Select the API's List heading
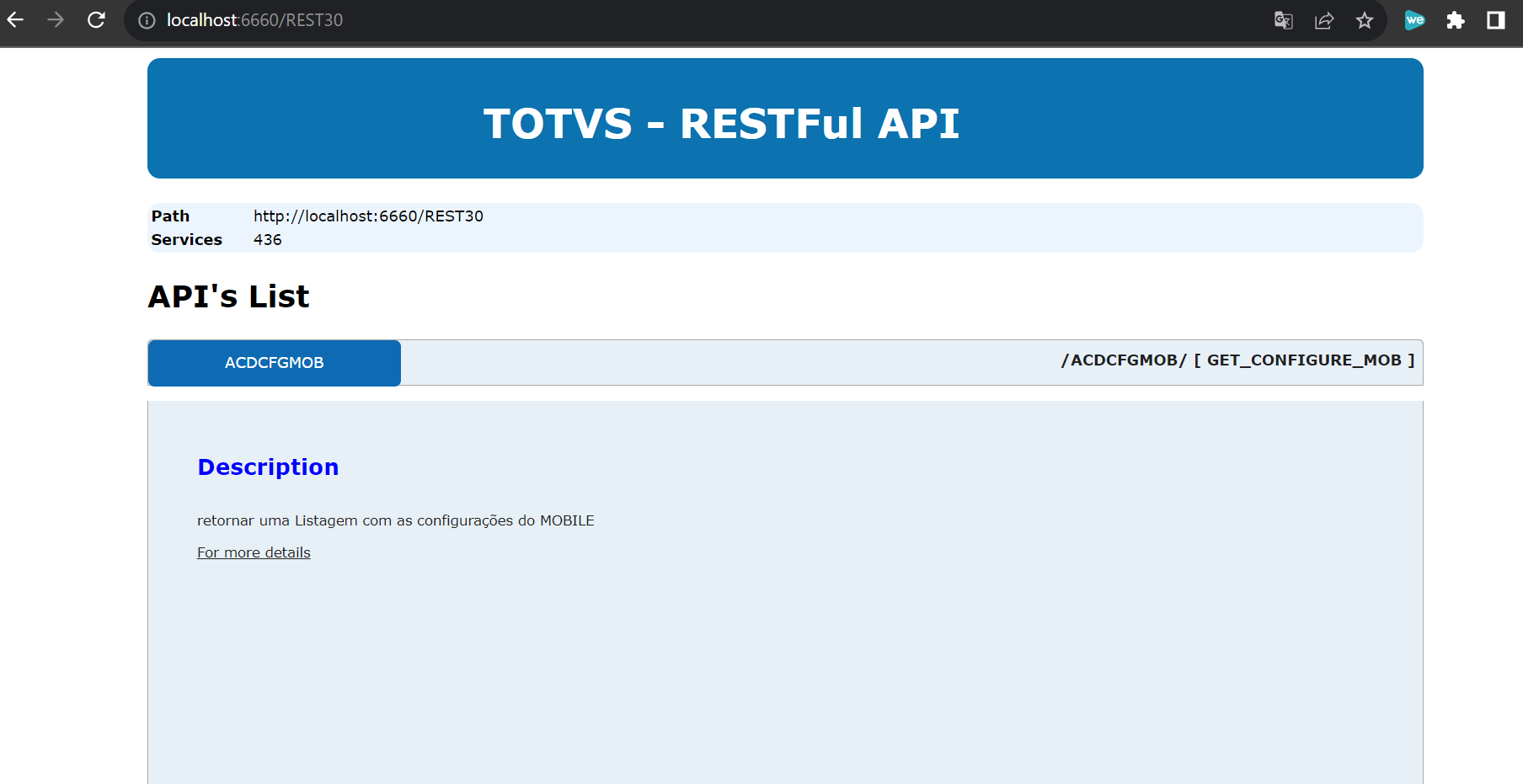 pyautogui.click(x=229, y=296)
